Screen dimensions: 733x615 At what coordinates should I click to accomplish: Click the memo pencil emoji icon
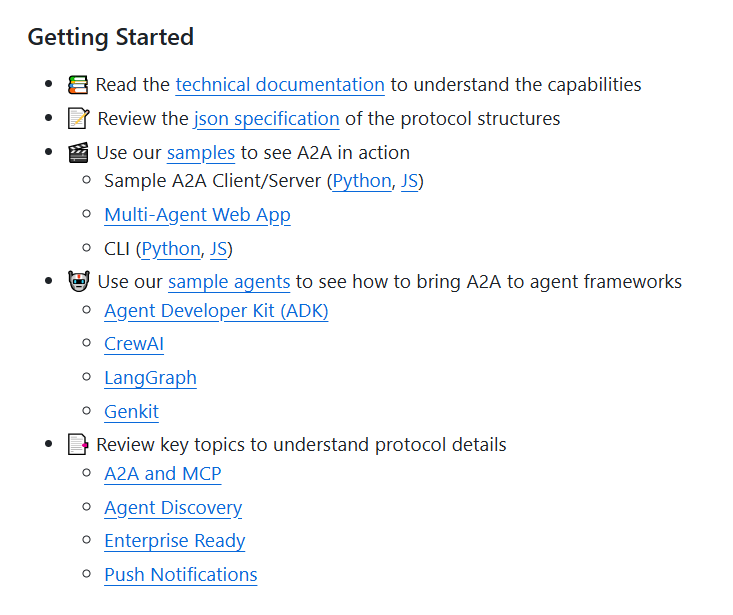click(x=79, y=119)
